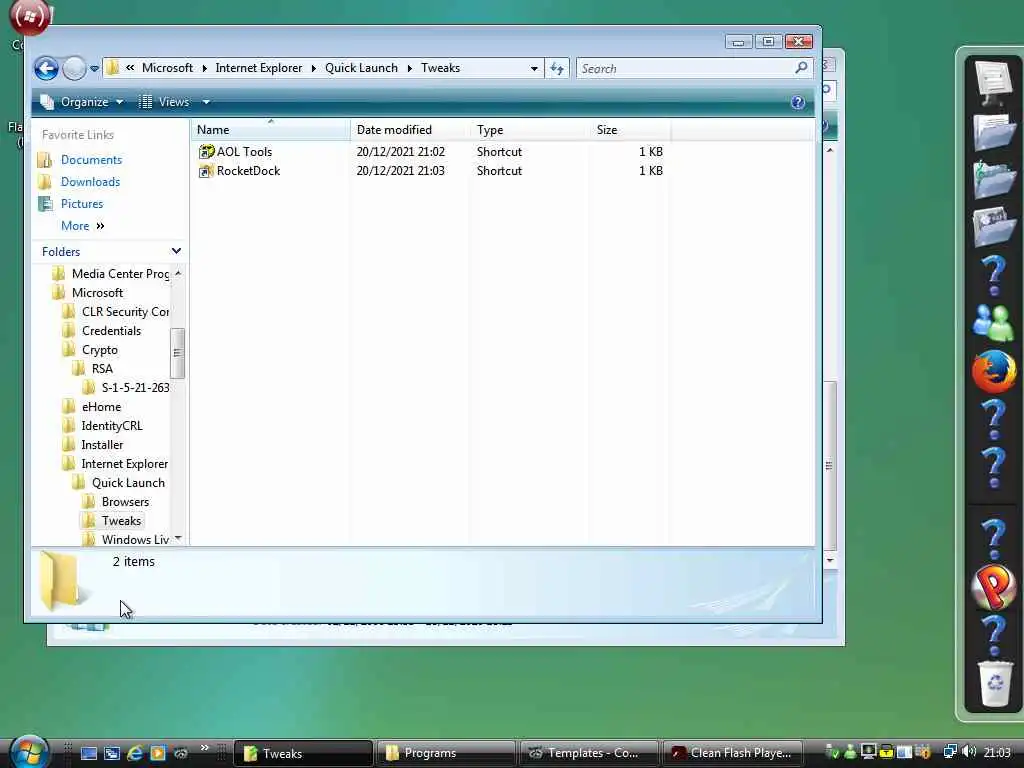Open the documents folder icon in RocketDock

993,131
